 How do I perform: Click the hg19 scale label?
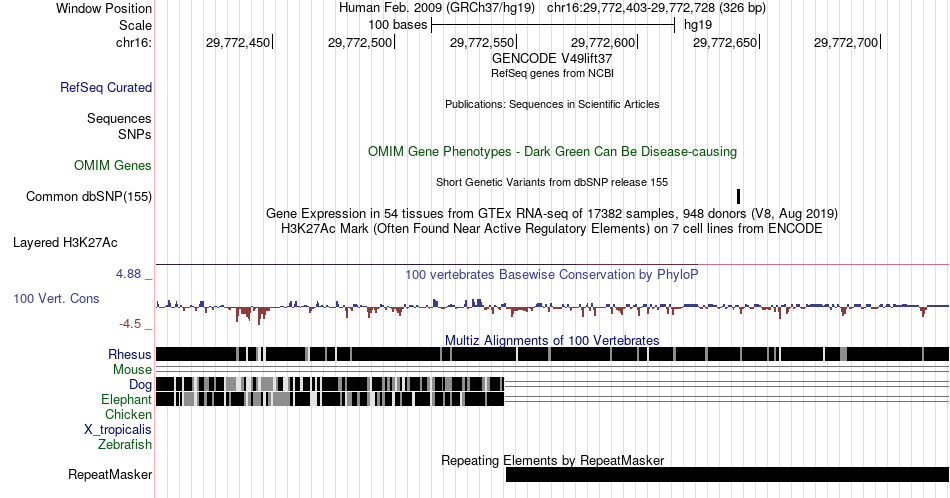(698, 25)
